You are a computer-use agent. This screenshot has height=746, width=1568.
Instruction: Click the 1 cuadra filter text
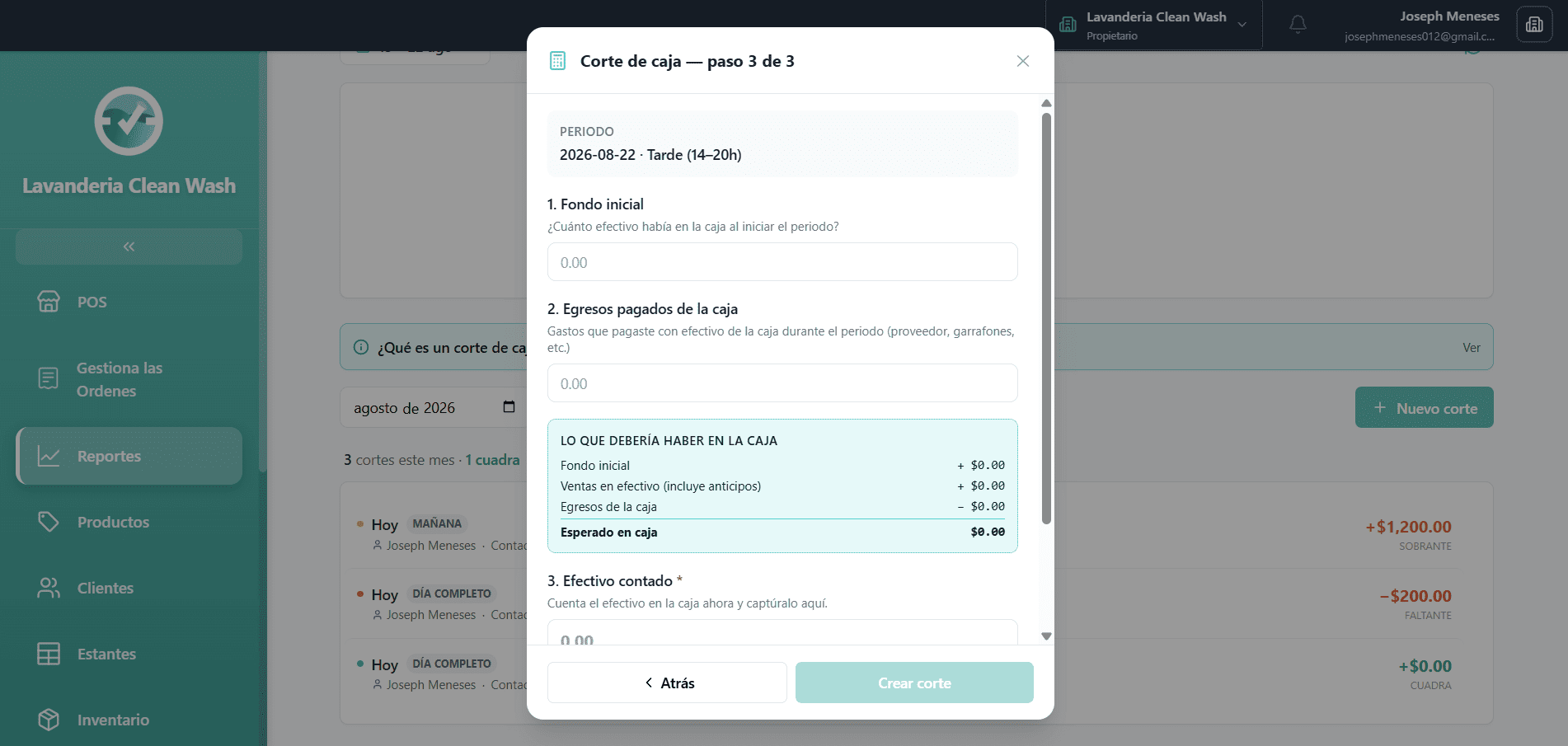492,460
